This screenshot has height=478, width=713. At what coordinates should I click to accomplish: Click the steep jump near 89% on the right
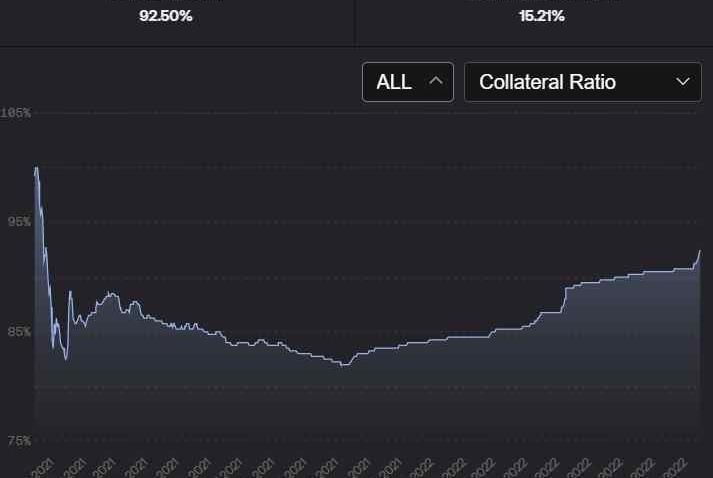[565, 290]
